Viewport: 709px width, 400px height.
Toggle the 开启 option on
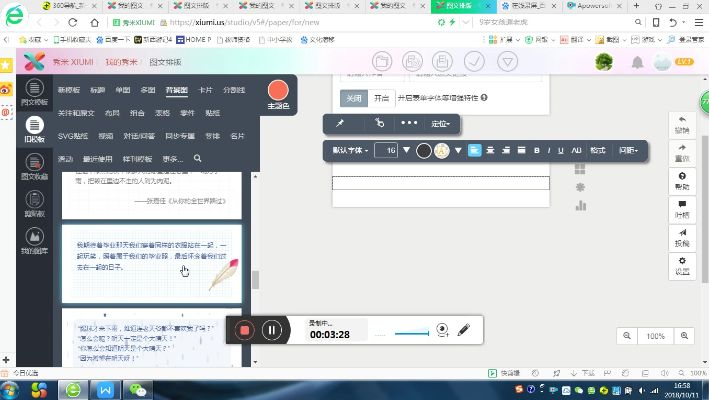(381, 98)
